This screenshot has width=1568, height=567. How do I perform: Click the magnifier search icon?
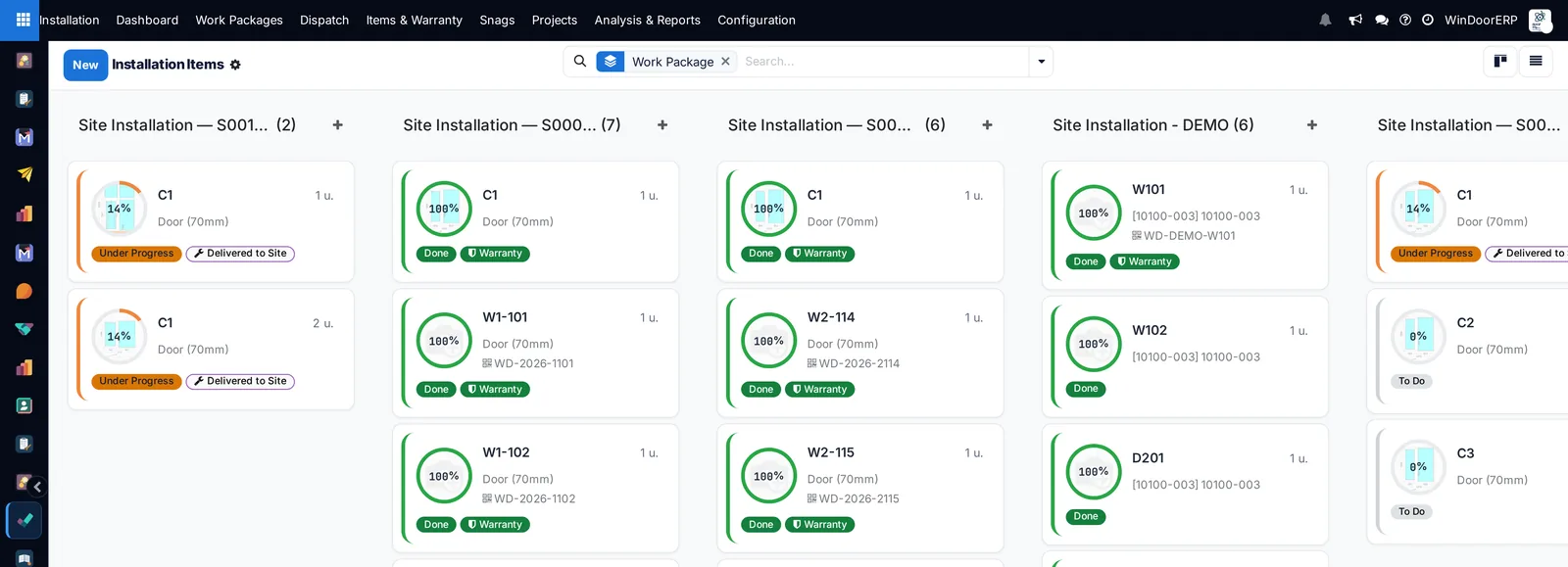pyautogui.click(x=580, y=61)
